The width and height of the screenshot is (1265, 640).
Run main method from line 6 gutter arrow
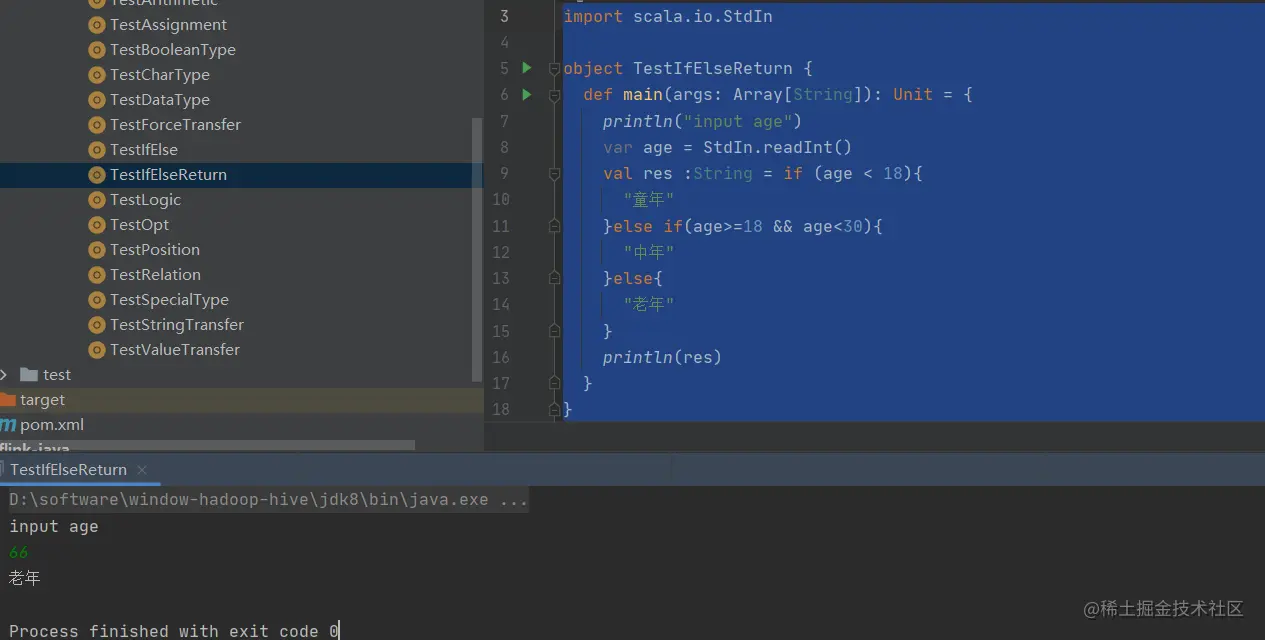pyautogui.click(x=527, y=94)
